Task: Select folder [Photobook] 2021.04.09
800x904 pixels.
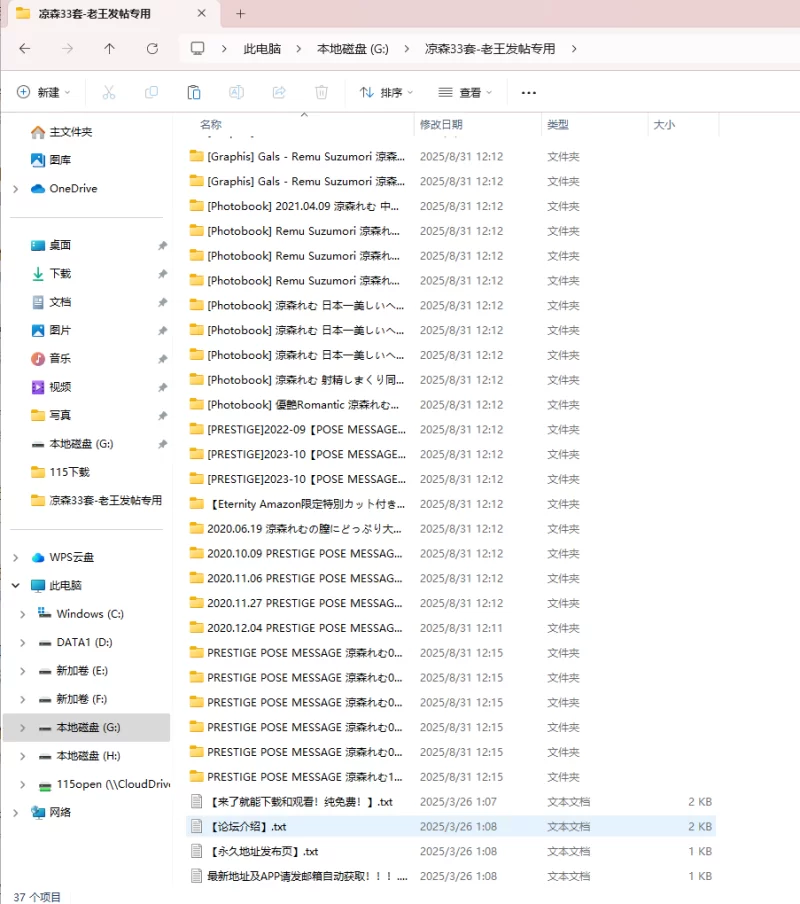Action: [303, 206]
